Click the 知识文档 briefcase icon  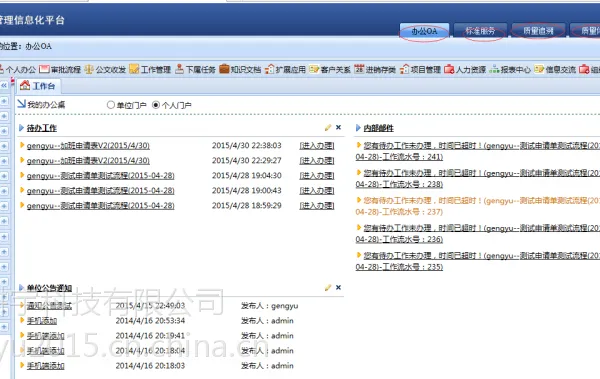click(224, 69)
